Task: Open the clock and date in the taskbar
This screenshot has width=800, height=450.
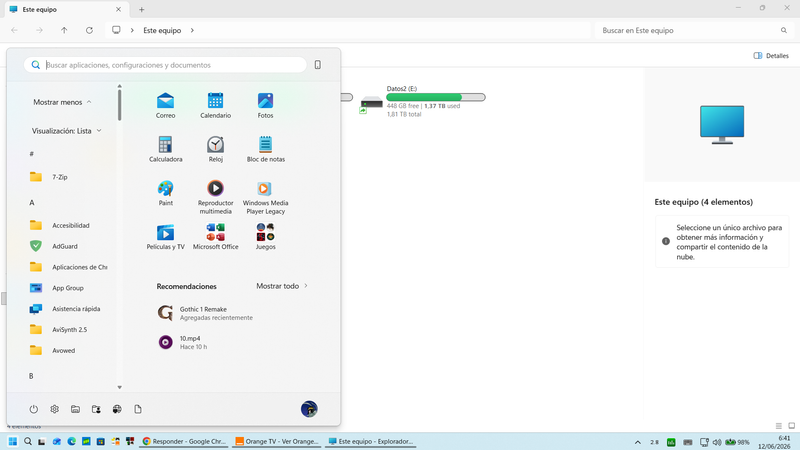Action: coord(774,442)
